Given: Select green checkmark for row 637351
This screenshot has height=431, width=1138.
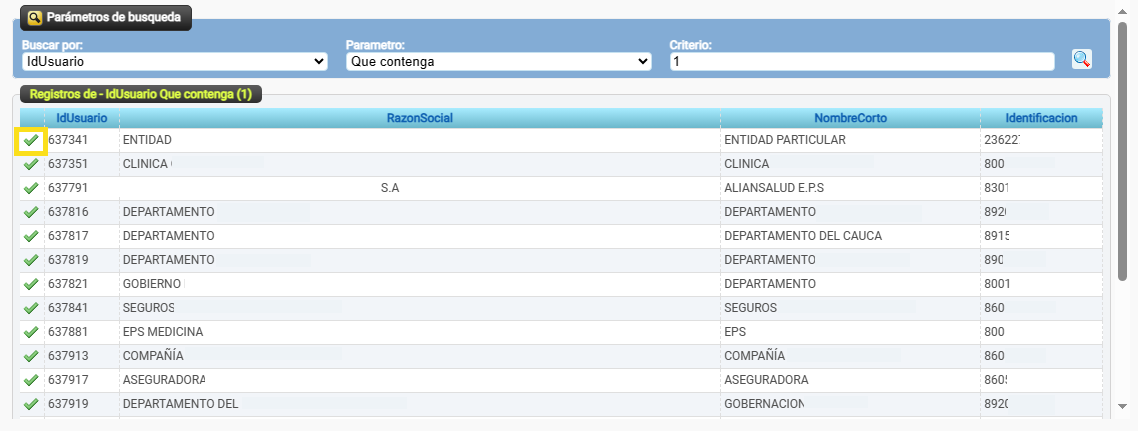Looking at the screenshot, I should 31,164.
